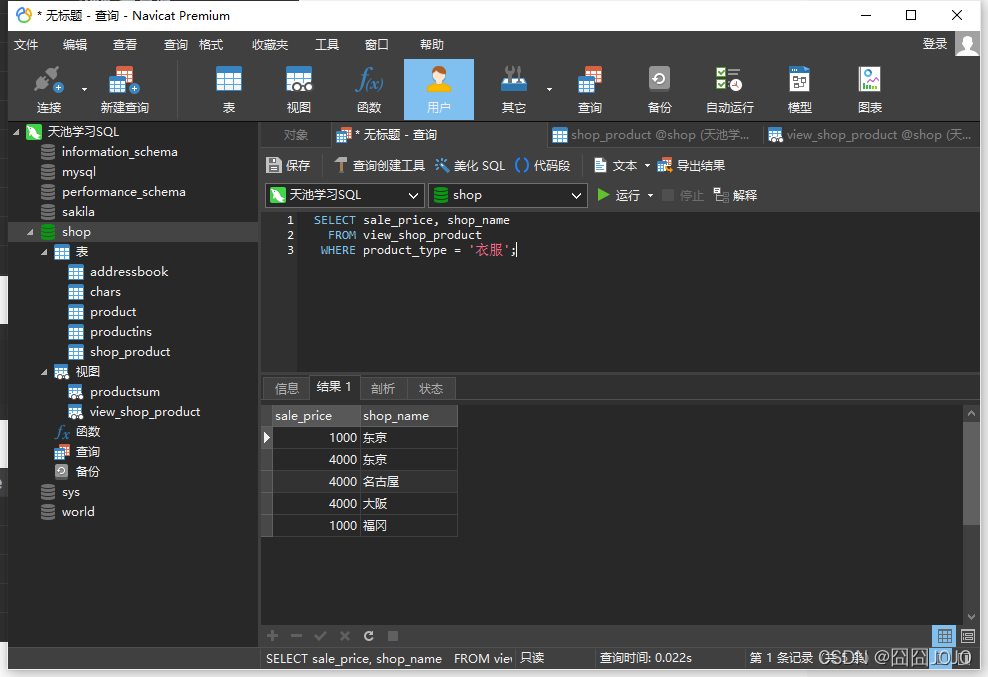Expand the 运行 (Run) options arrow
This screenshot has height=677, width=988.
(650, 195)
